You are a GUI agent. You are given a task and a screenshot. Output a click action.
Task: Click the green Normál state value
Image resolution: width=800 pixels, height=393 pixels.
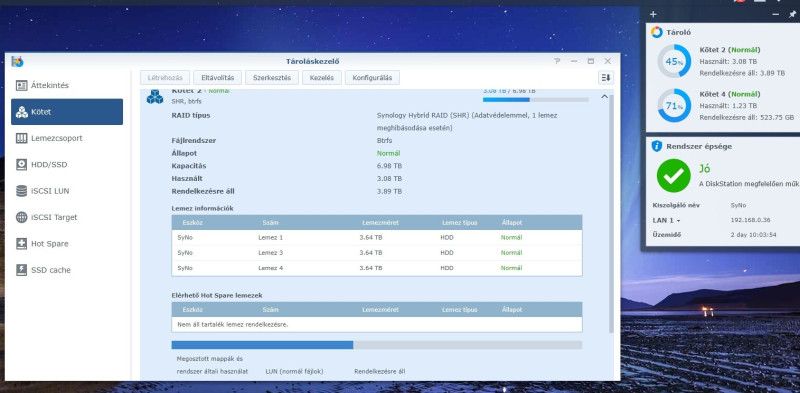(388, 153)
